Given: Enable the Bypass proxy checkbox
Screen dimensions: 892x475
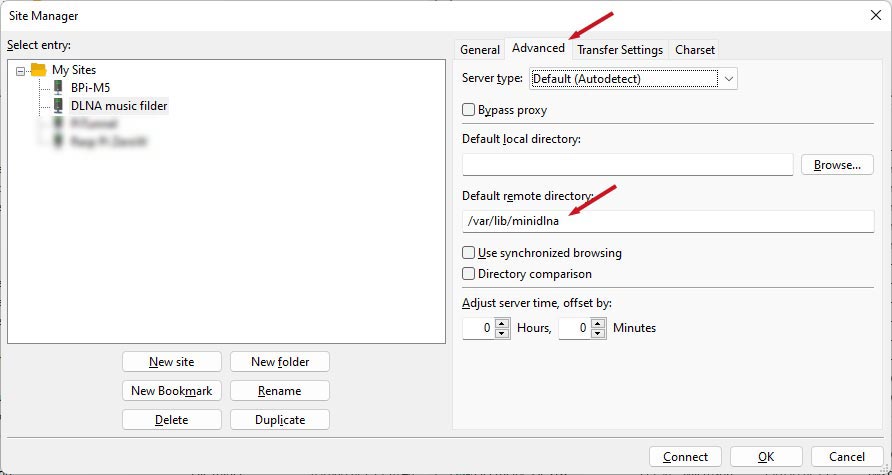Looking at the screenshot, I should click(468, 110).
